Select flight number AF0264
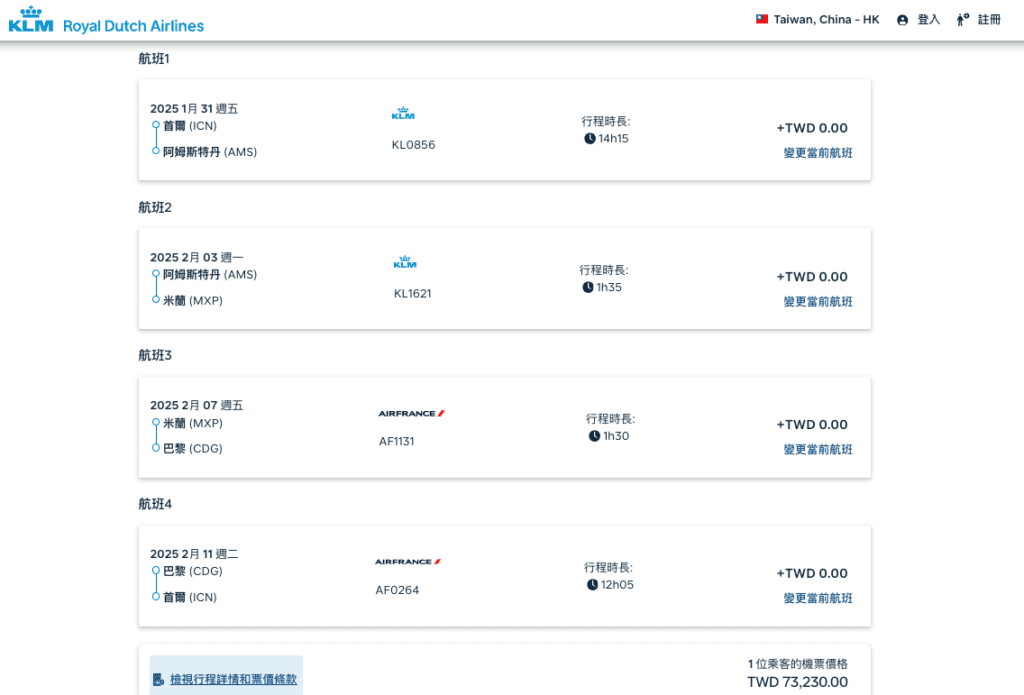Image resolution: width=1024 pixels, height=695 pixels. (x=397, y=590)
